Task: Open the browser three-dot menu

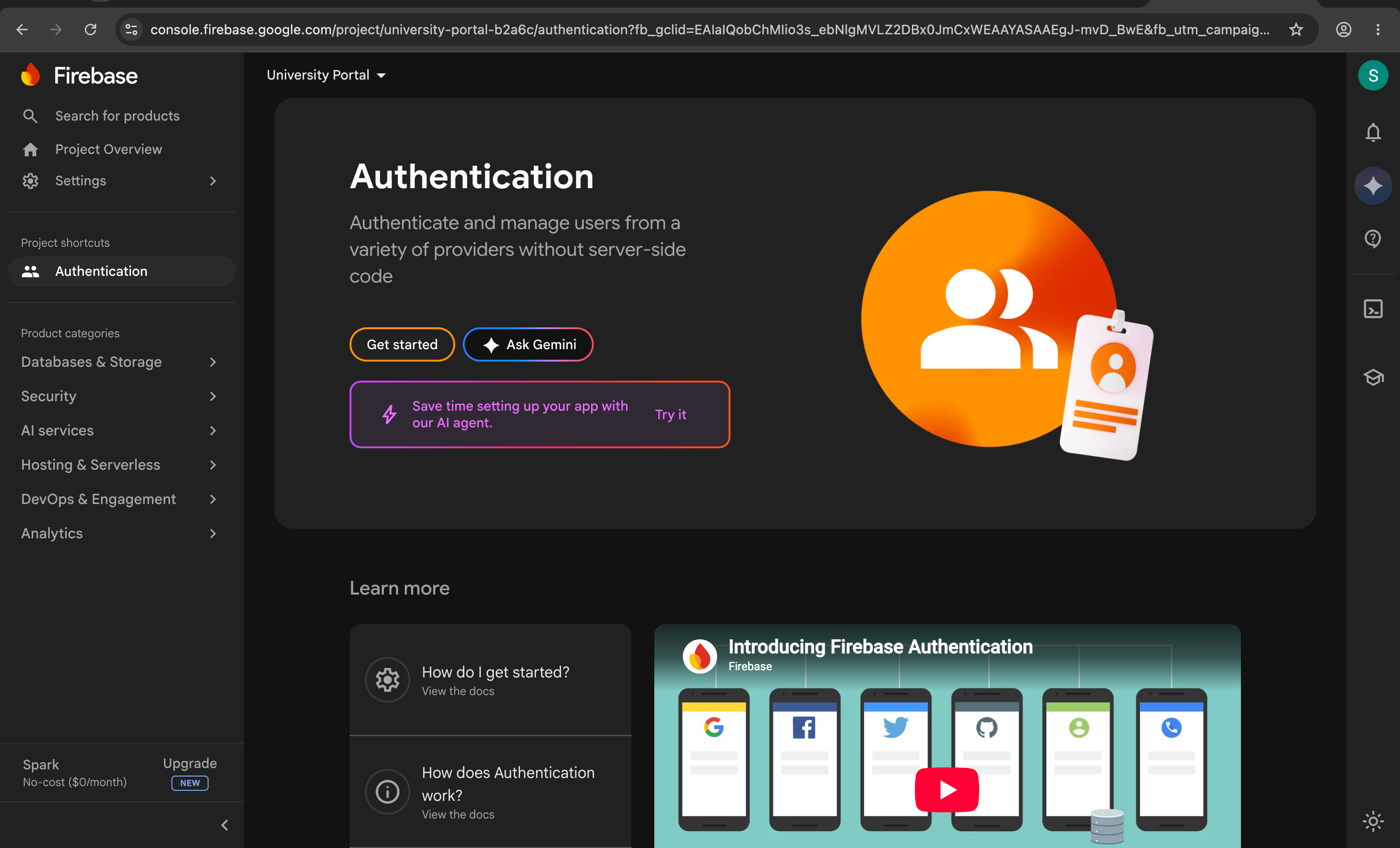Action: coord(1378,30)
